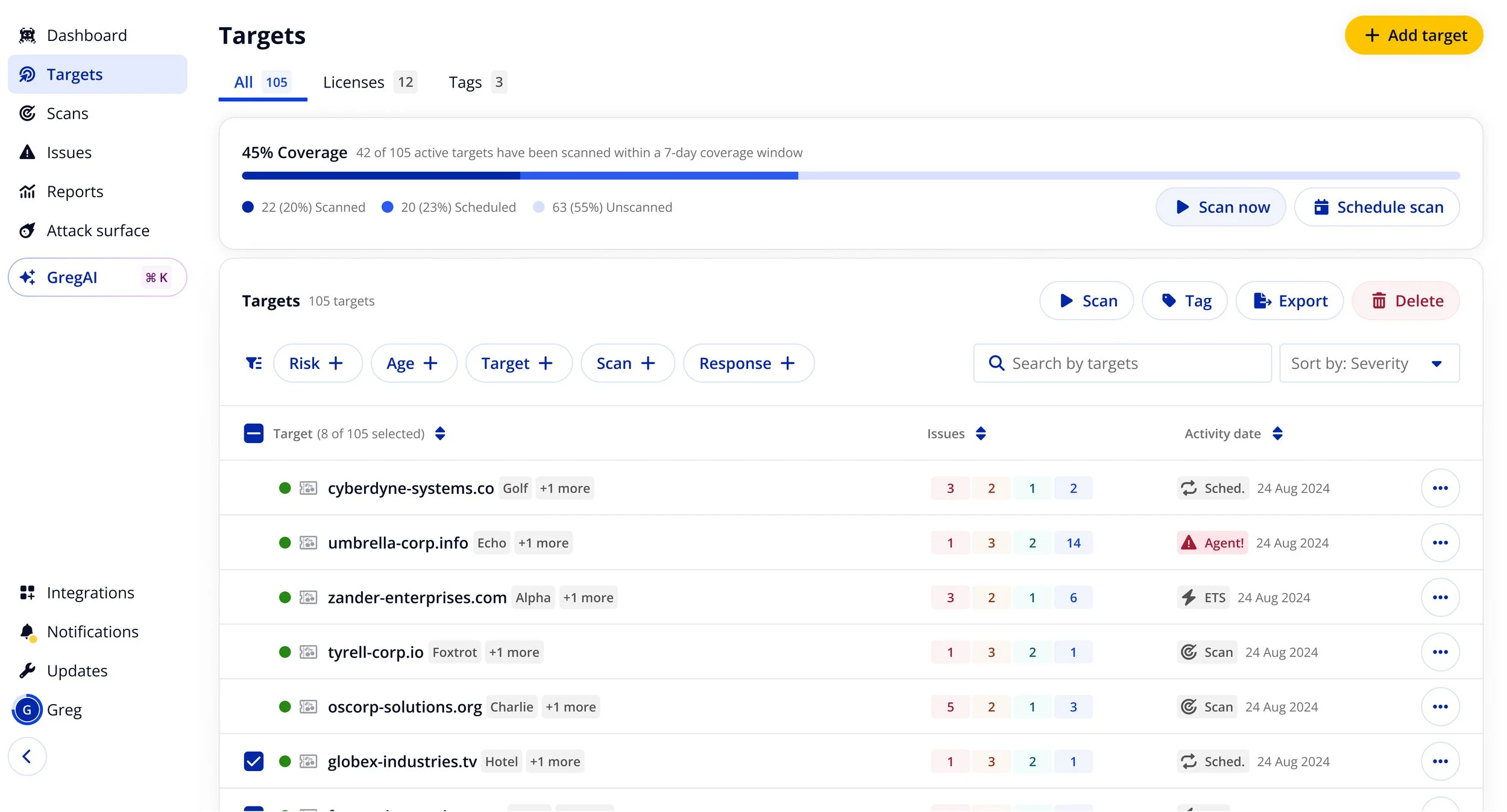
Task: Click the Add target button
Action: (1413, 35)
